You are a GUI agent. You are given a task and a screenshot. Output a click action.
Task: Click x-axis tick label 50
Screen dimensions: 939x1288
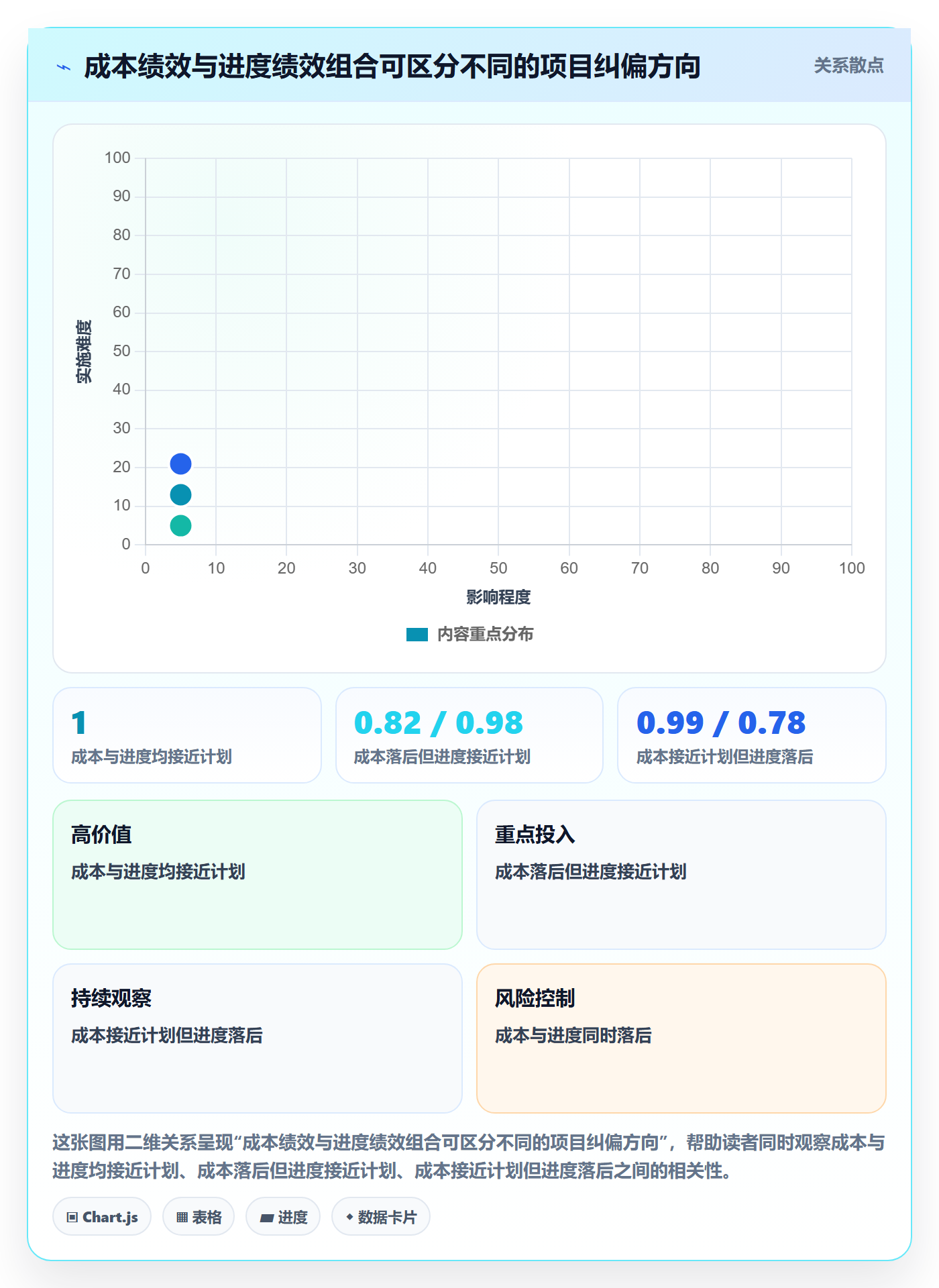(x=498, y=568)
